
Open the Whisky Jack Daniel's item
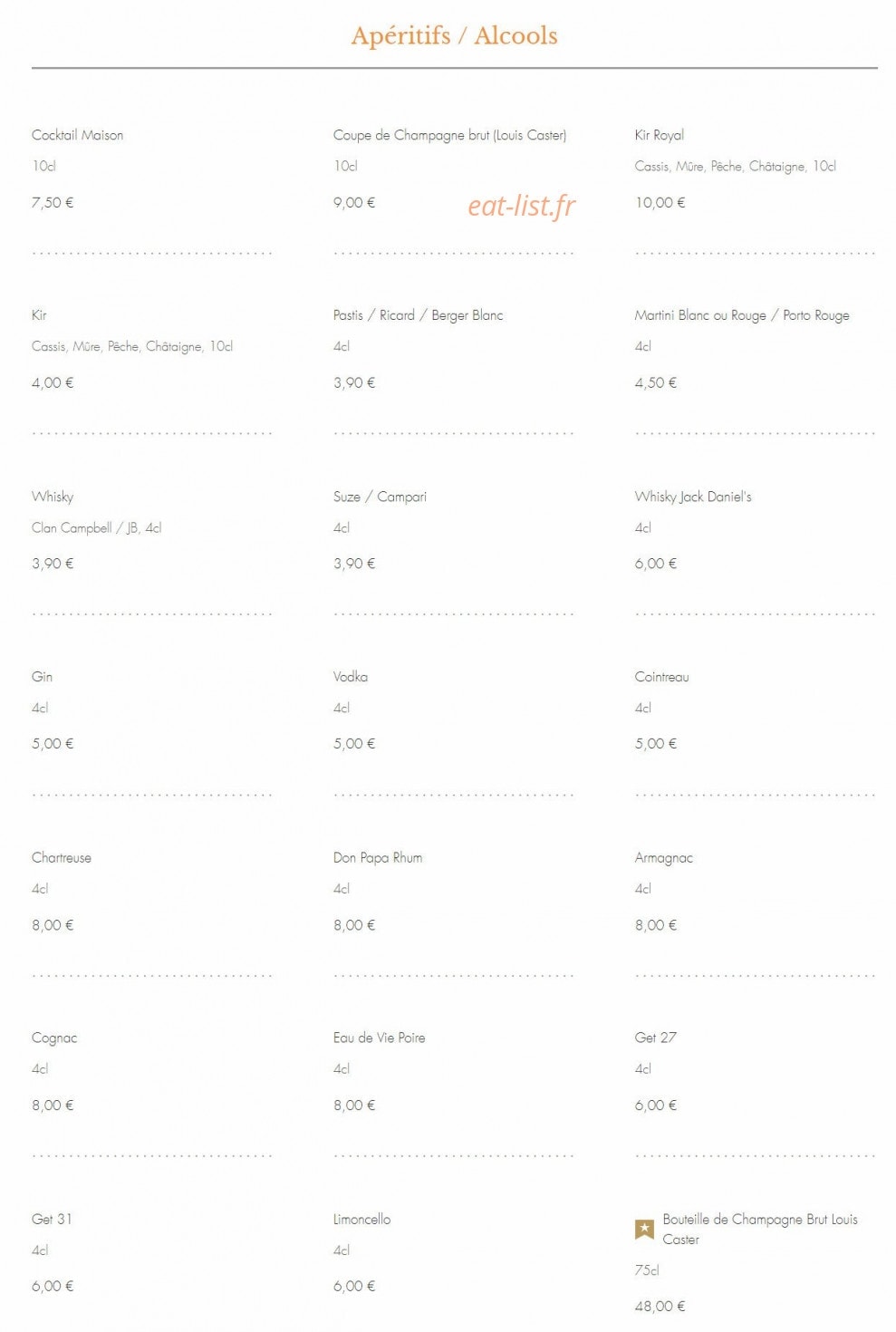(693, 497)
